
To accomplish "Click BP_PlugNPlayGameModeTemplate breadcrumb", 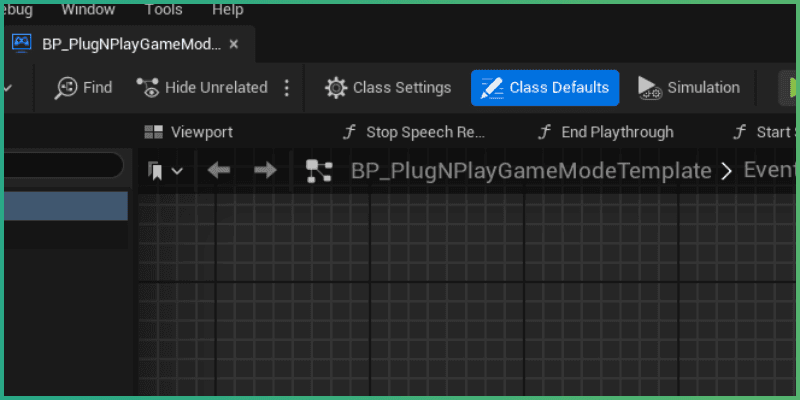I will tap(531, 171).
